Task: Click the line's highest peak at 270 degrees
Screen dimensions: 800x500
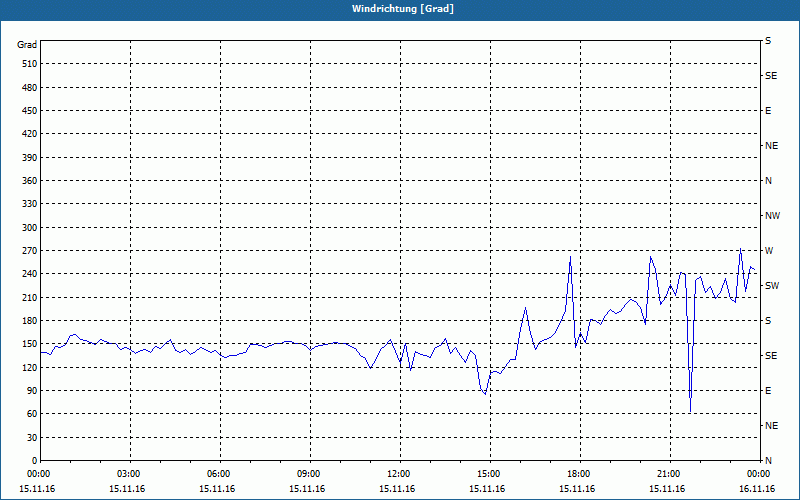Action: (740, 249)
